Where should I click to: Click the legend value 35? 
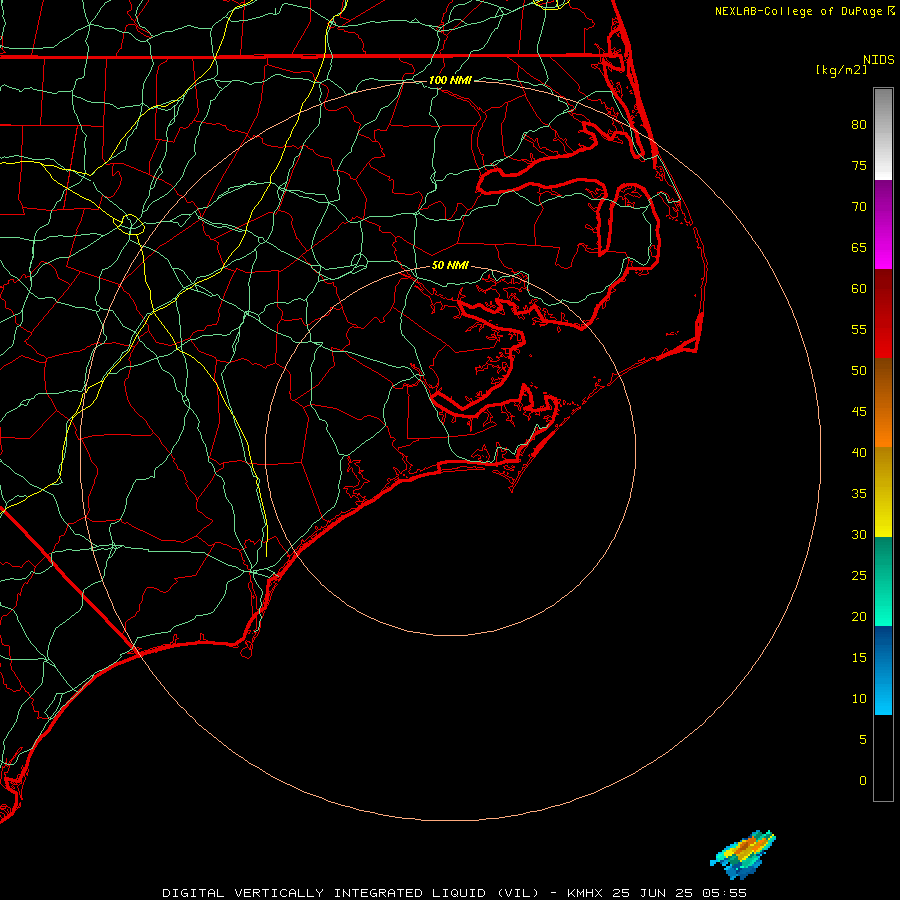tap(859, 494)
